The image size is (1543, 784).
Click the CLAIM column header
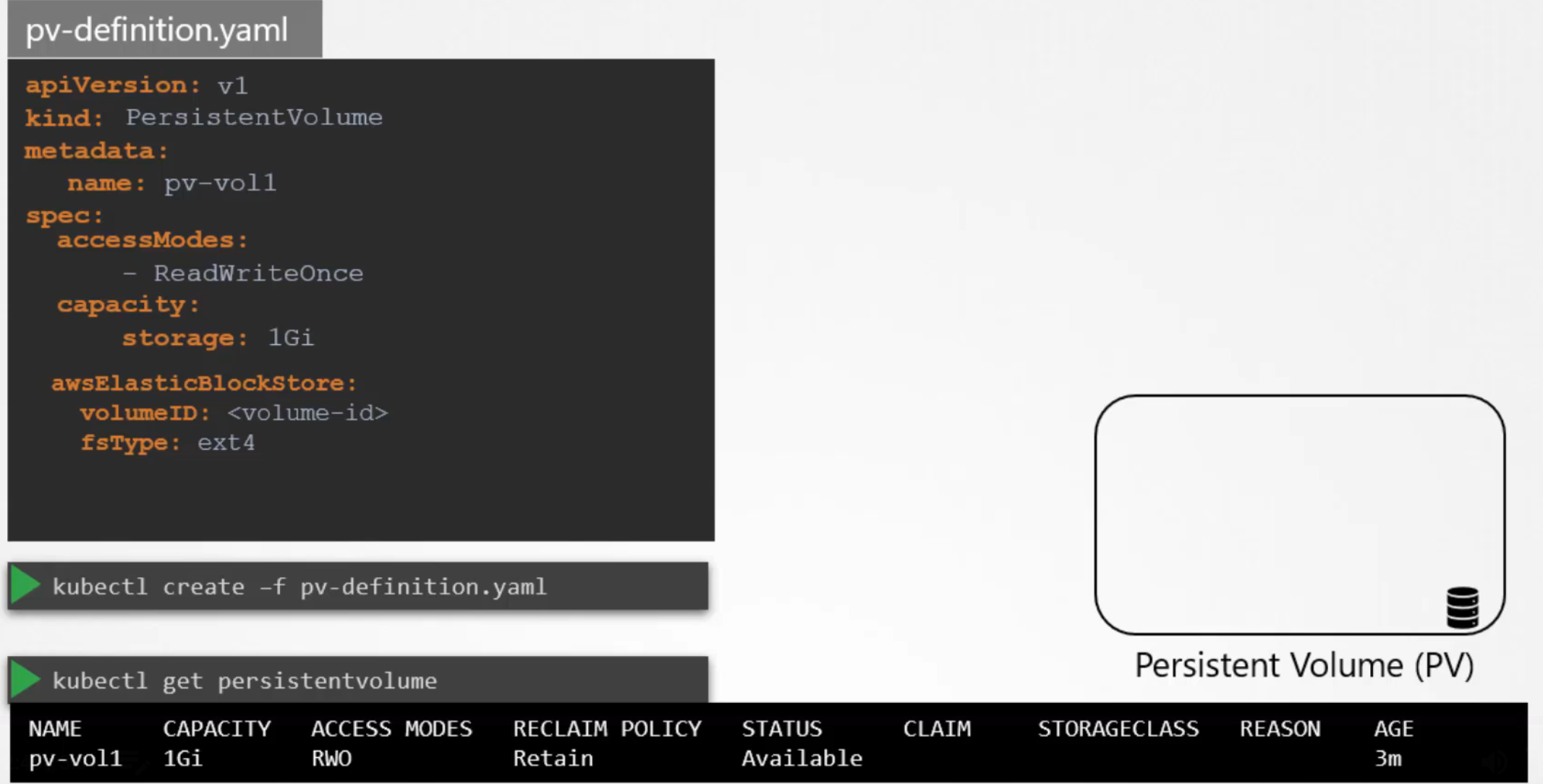[937, 728]
